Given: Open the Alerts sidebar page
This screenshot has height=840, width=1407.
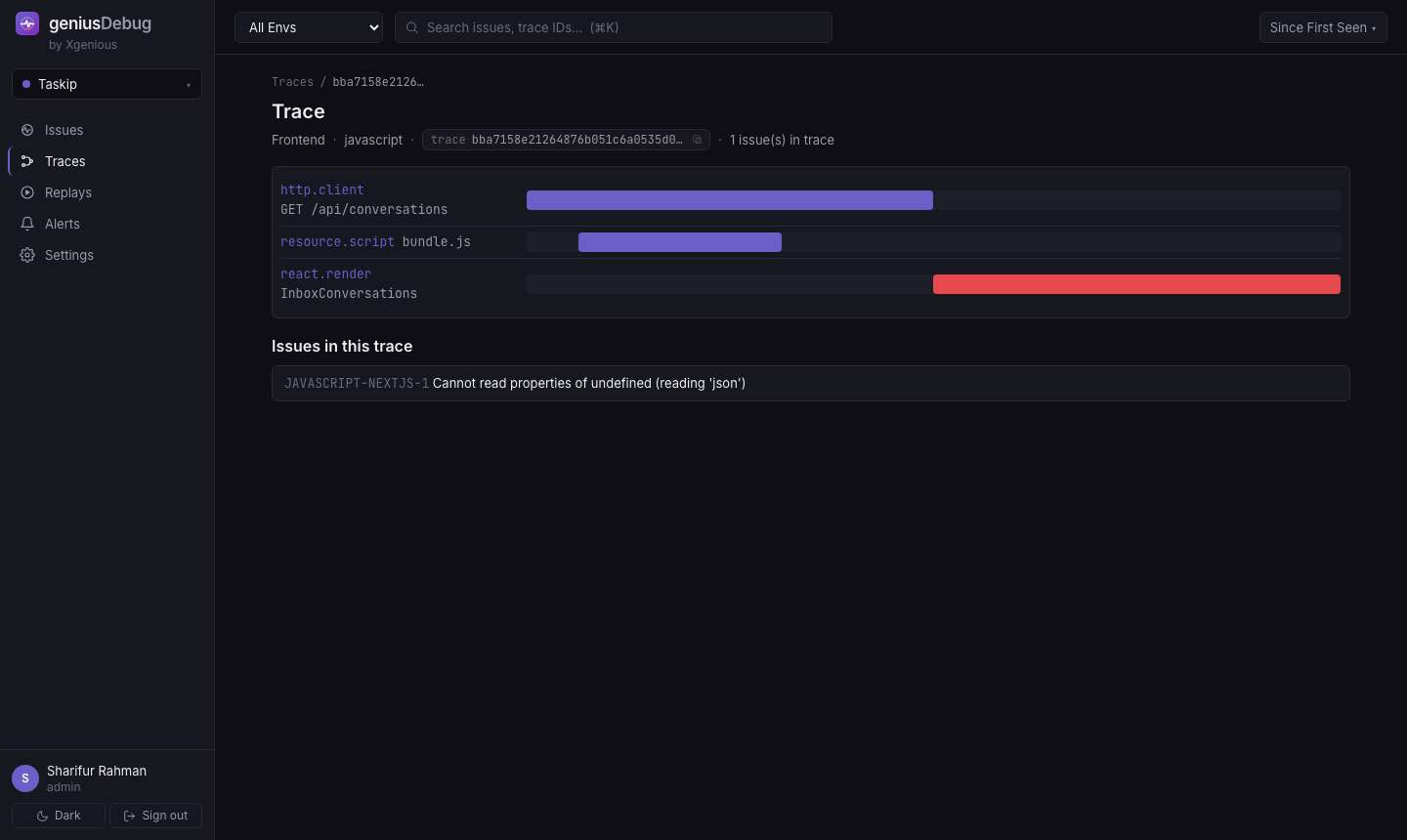Looking at the screenshot, I should coord(107,224).
